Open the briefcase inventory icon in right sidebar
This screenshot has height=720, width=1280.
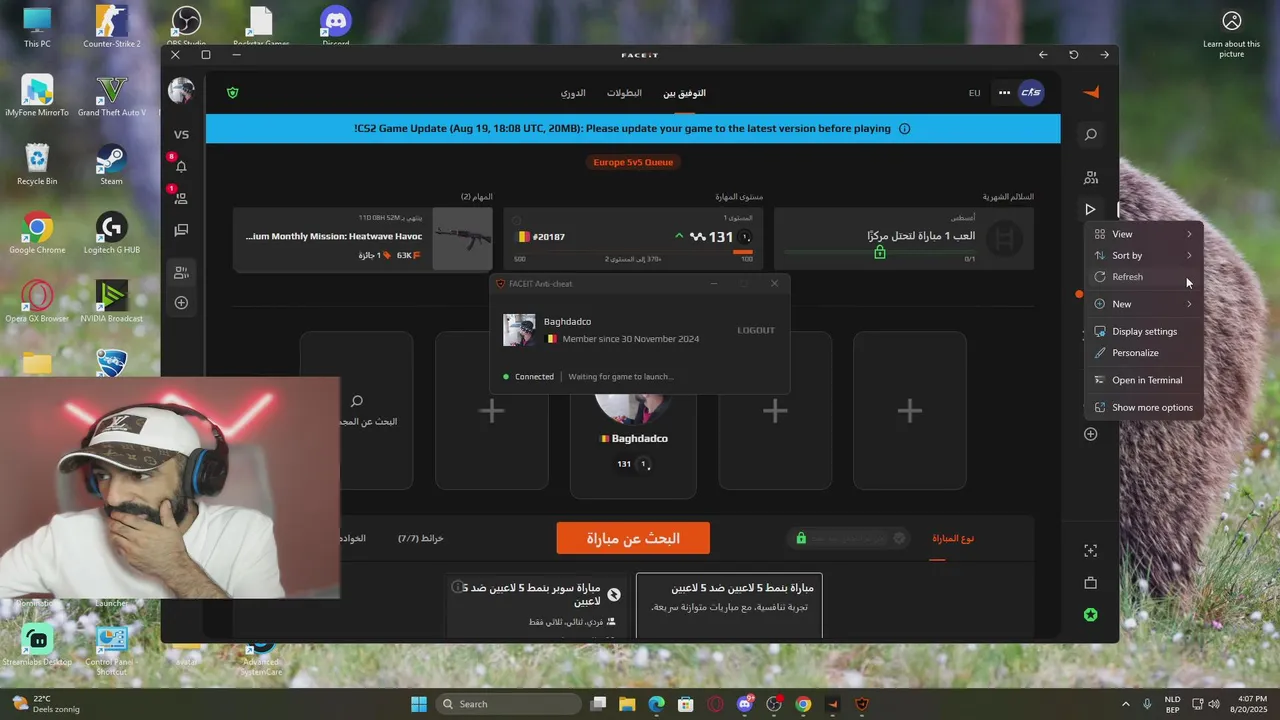coord(1091,583)
